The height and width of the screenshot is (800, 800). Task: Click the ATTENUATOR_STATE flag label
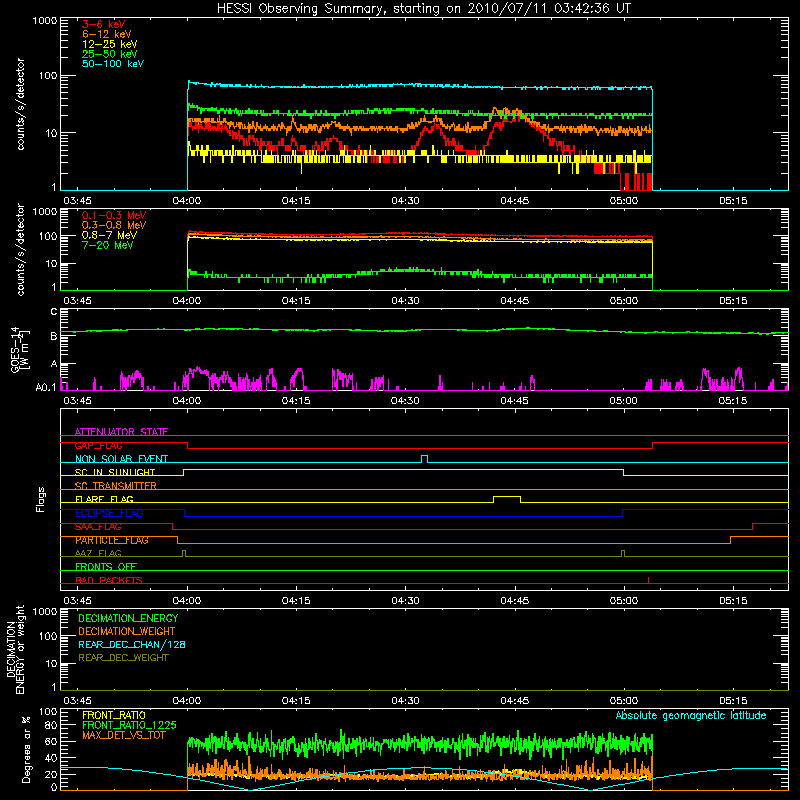[x=121, y=432]
